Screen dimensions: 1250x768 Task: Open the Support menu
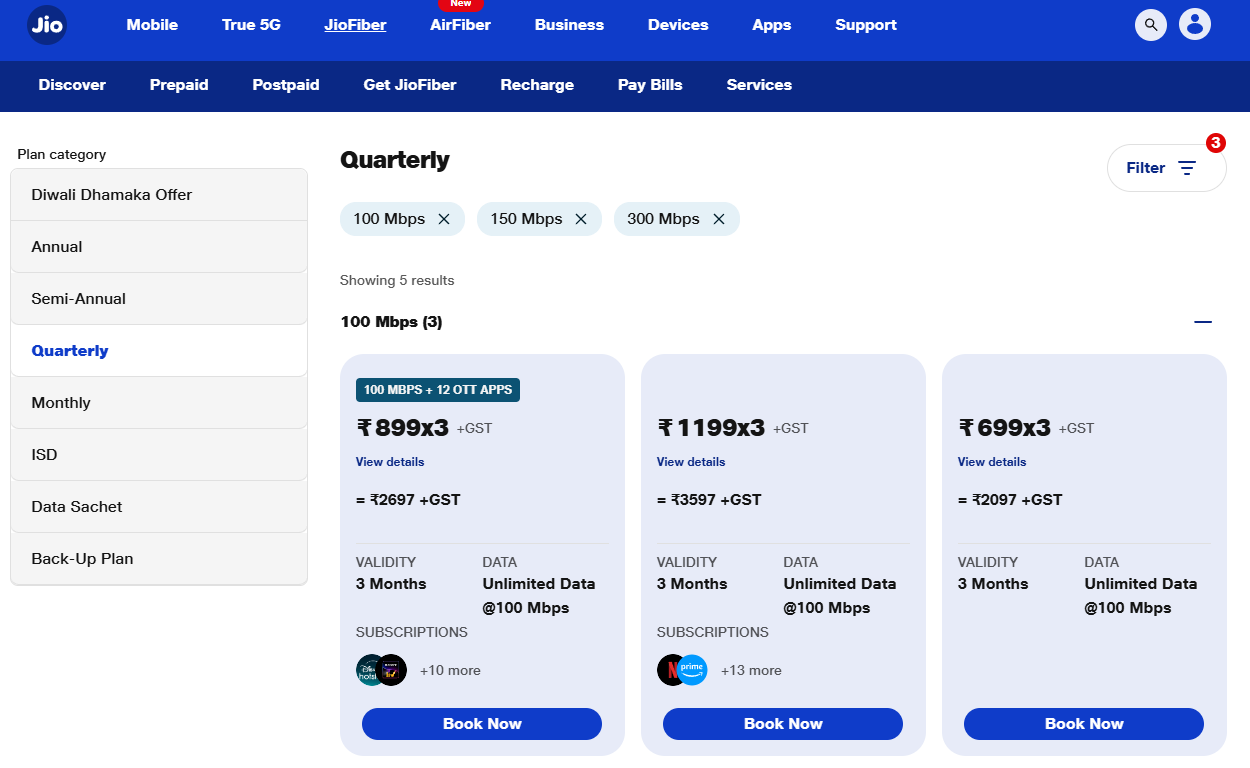tap(866, 25)
